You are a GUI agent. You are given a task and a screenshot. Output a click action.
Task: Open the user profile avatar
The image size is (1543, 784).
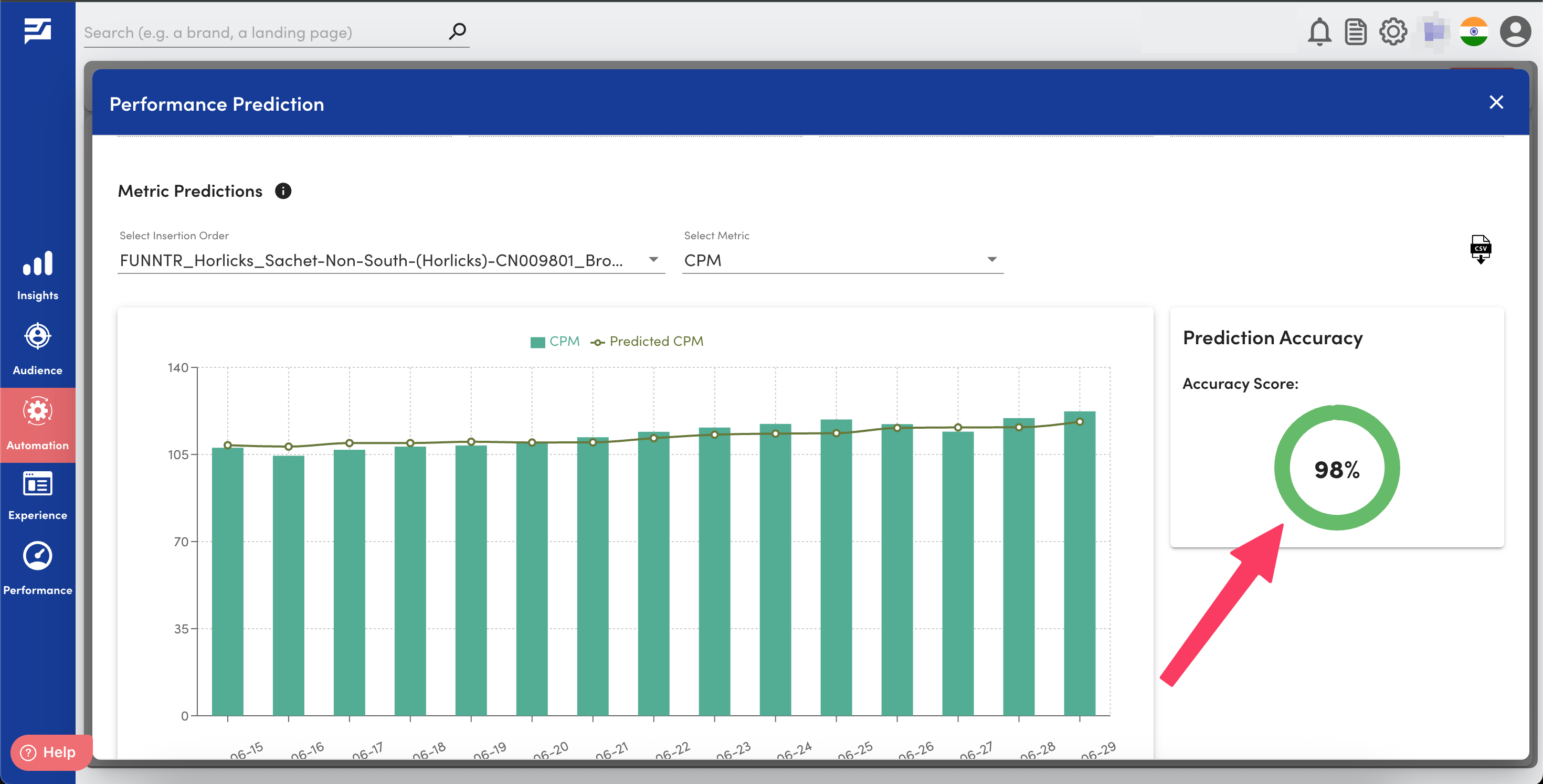coord(1515,31)
